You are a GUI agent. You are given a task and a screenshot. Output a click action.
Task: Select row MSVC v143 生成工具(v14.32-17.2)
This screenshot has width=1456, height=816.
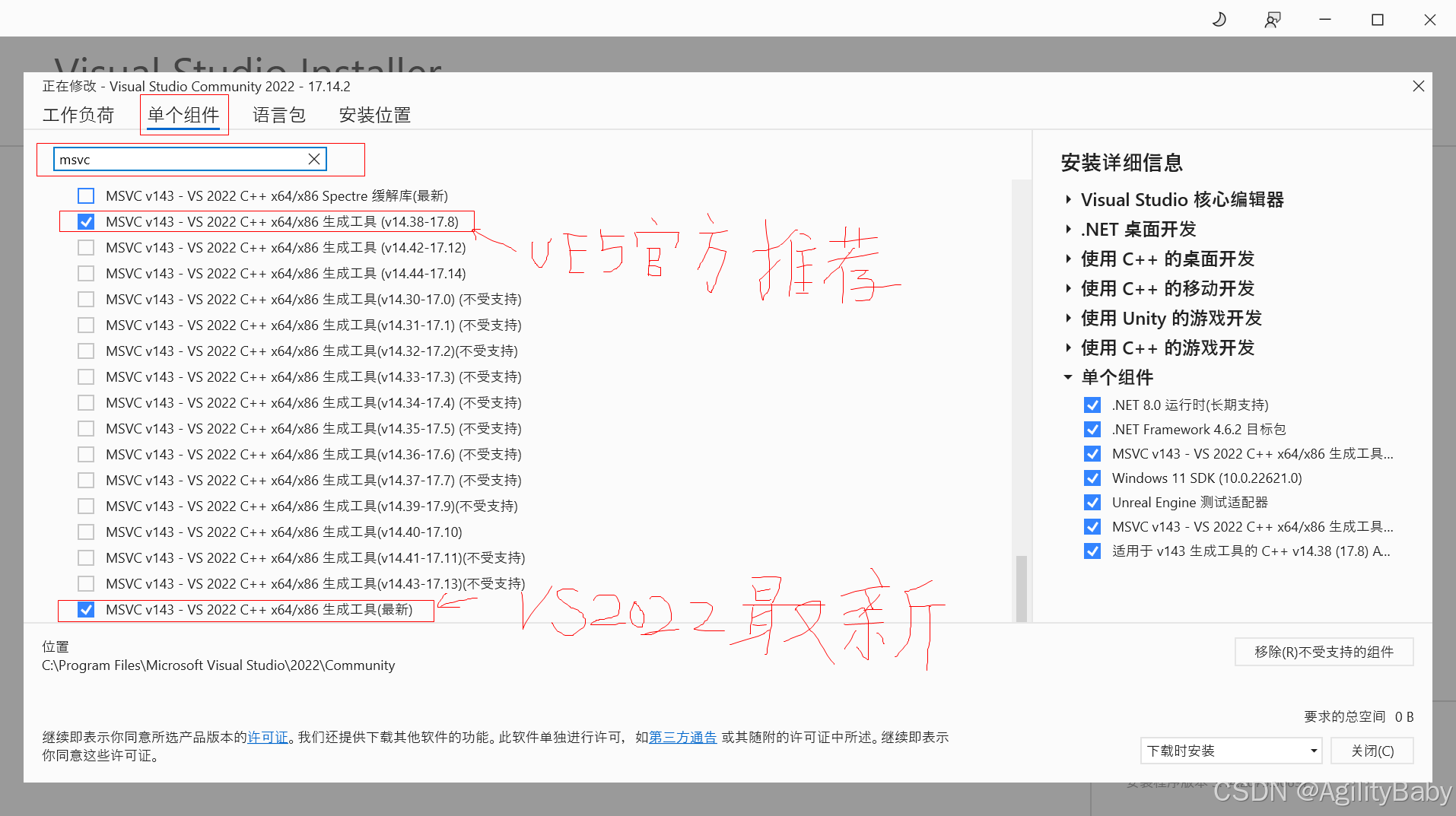pos(297,351)
